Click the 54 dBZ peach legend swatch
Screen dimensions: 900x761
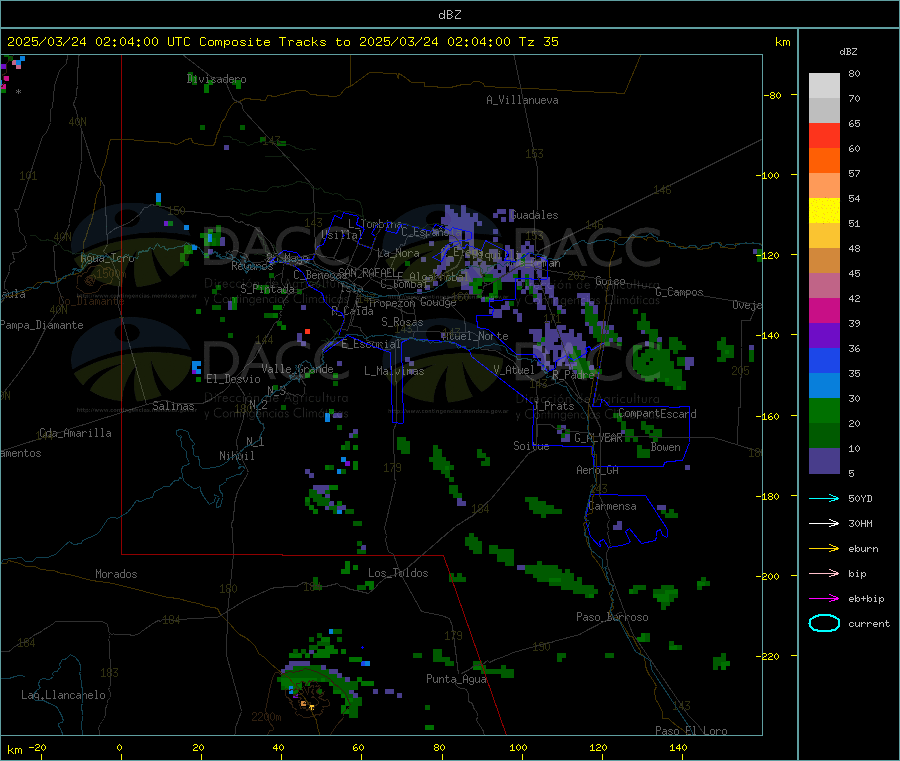[824, 185]
